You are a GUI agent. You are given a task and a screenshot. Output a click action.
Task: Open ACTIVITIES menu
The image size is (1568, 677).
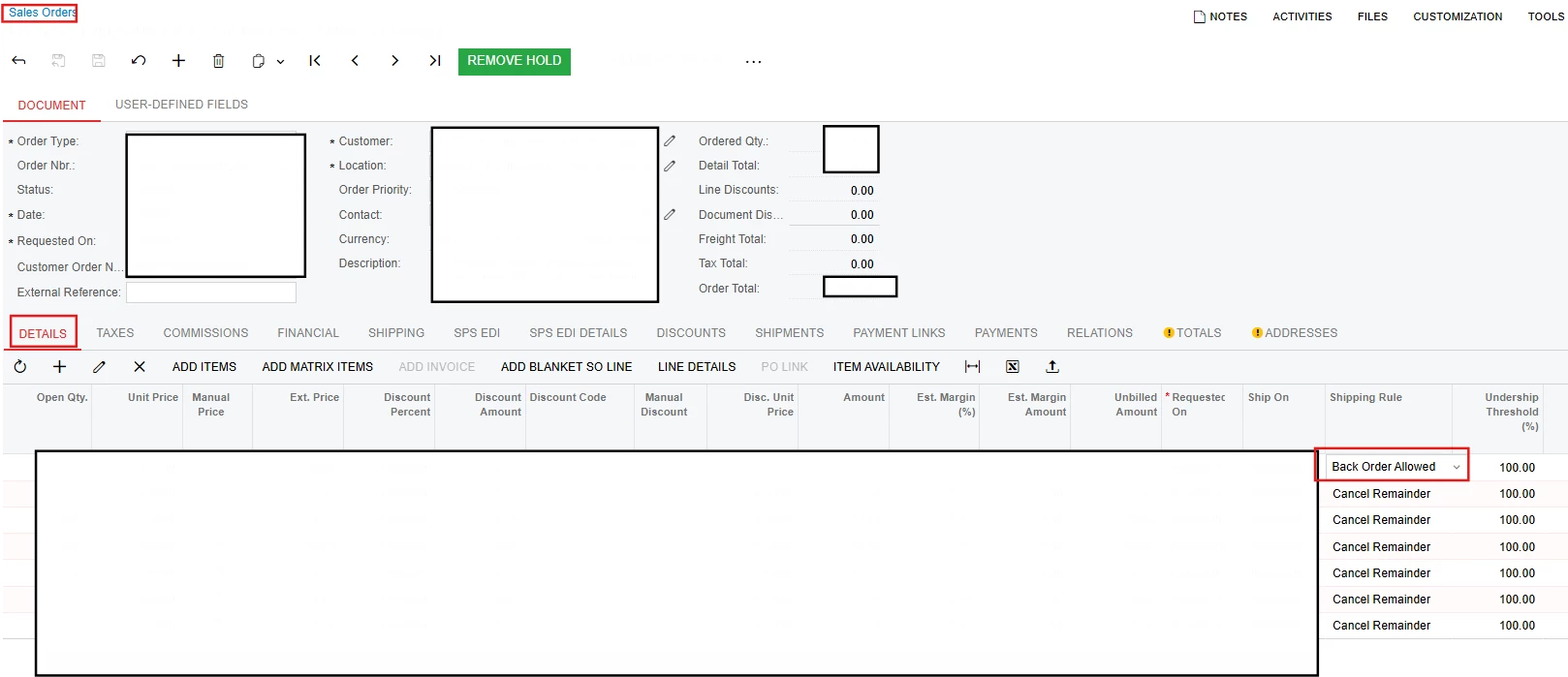[1302, 16]
